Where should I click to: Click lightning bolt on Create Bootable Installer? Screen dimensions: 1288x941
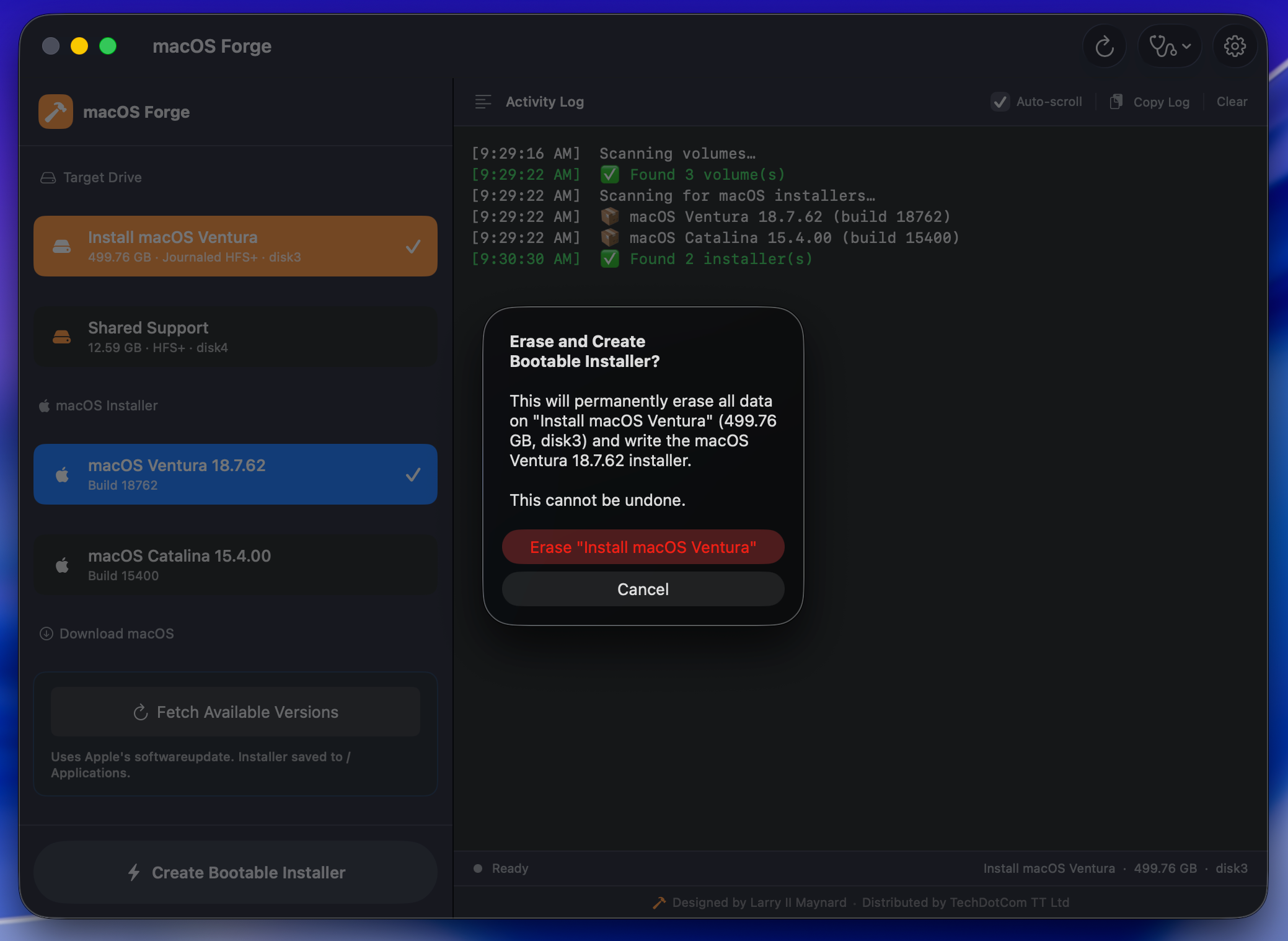point(134,872)
